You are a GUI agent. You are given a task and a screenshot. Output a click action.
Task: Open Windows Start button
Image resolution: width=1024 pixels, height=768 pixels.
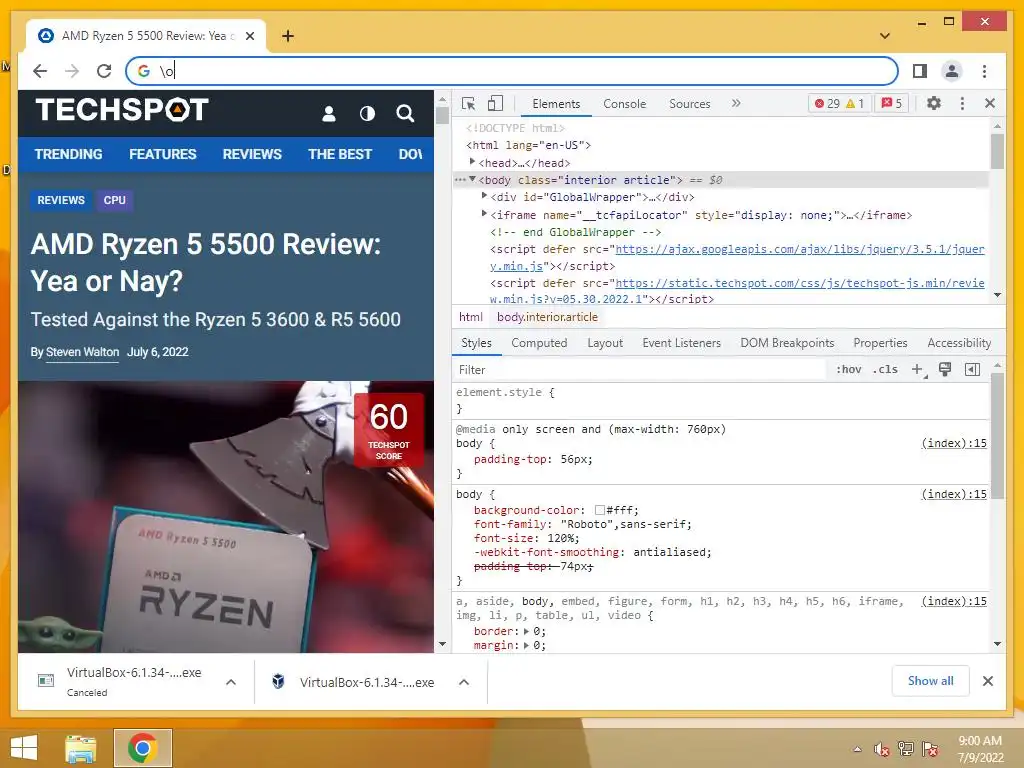pos(24,748)
